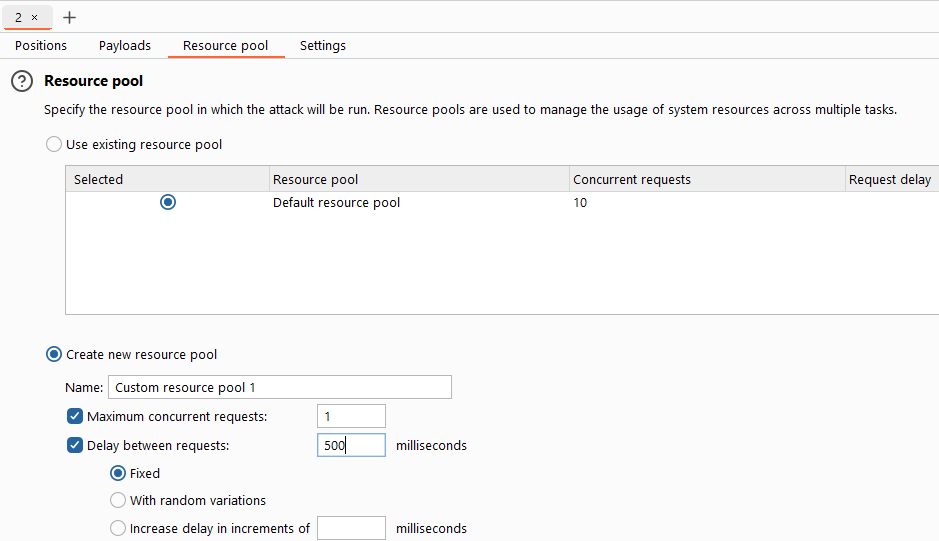Viewport: 939px width, 541px height.
Task: Select the Fixed delay option
Action: click(118, 473)
